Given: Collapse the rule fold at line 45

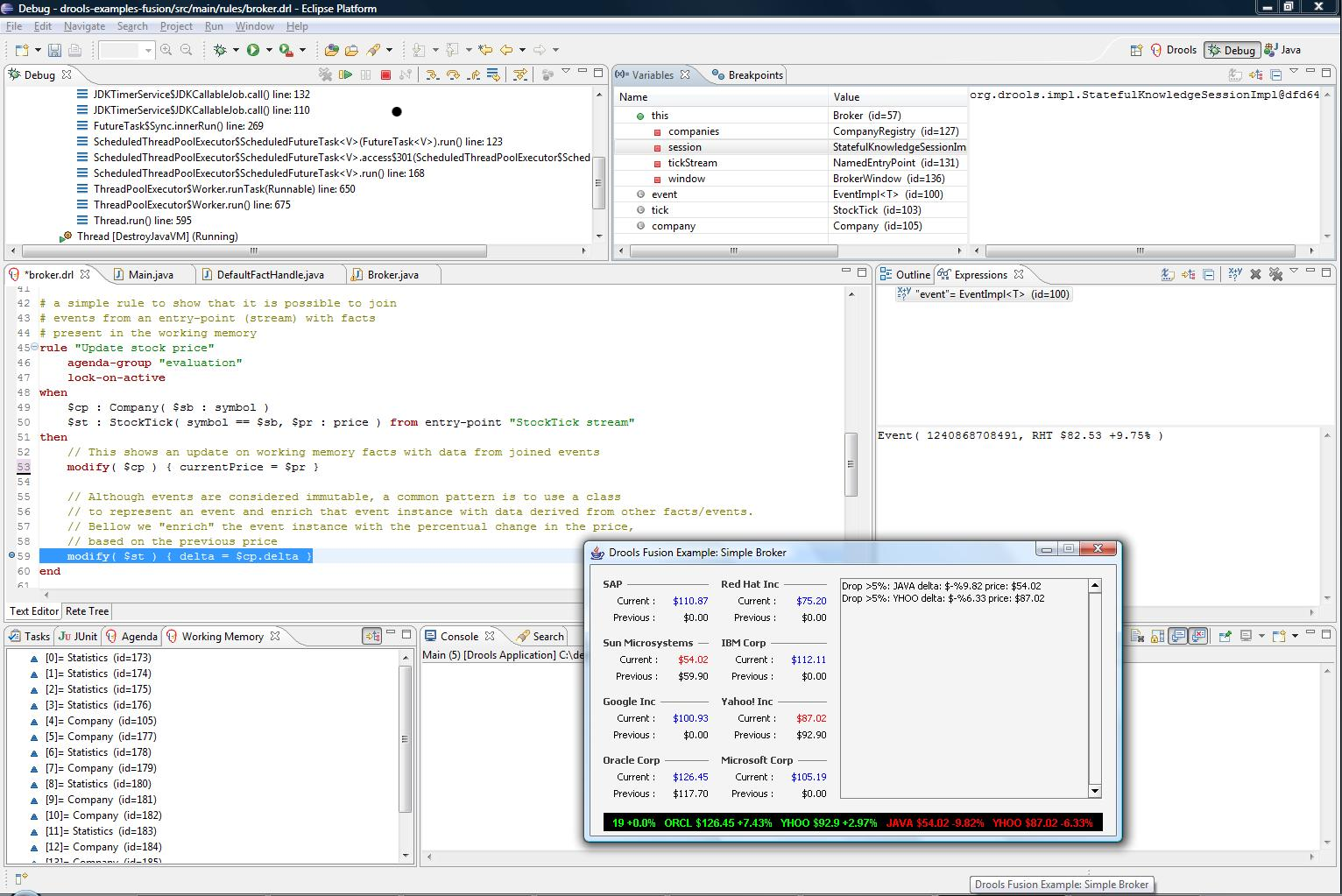Looking at the screenshot, I should [34, 348].
